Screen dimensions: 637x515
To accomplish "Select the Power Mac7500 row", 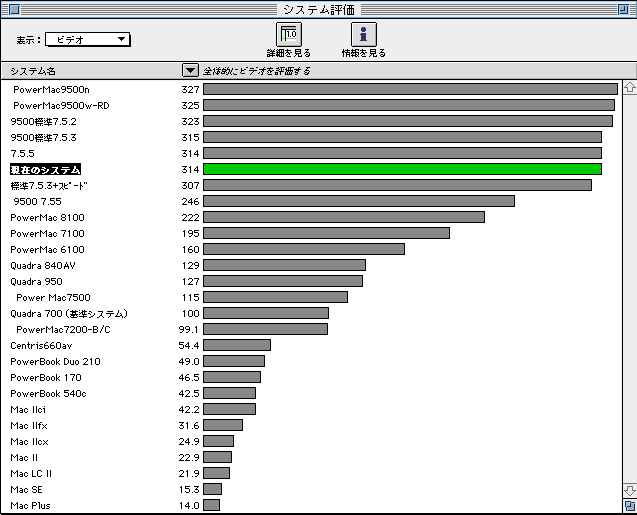I will click(x=311, y=297).
